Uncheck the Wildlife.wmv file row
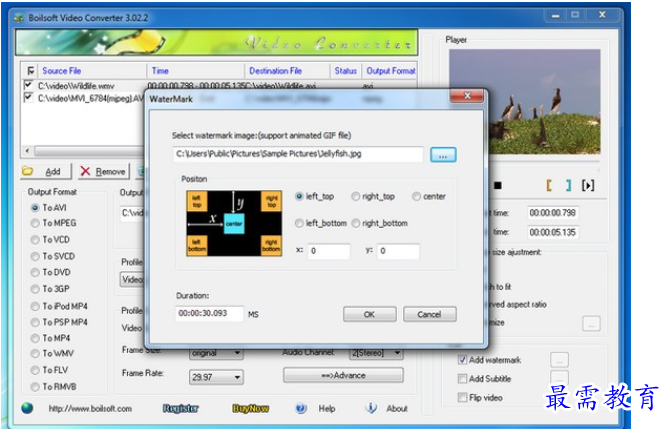Viewport: 667px width, 429px height. 28,85
